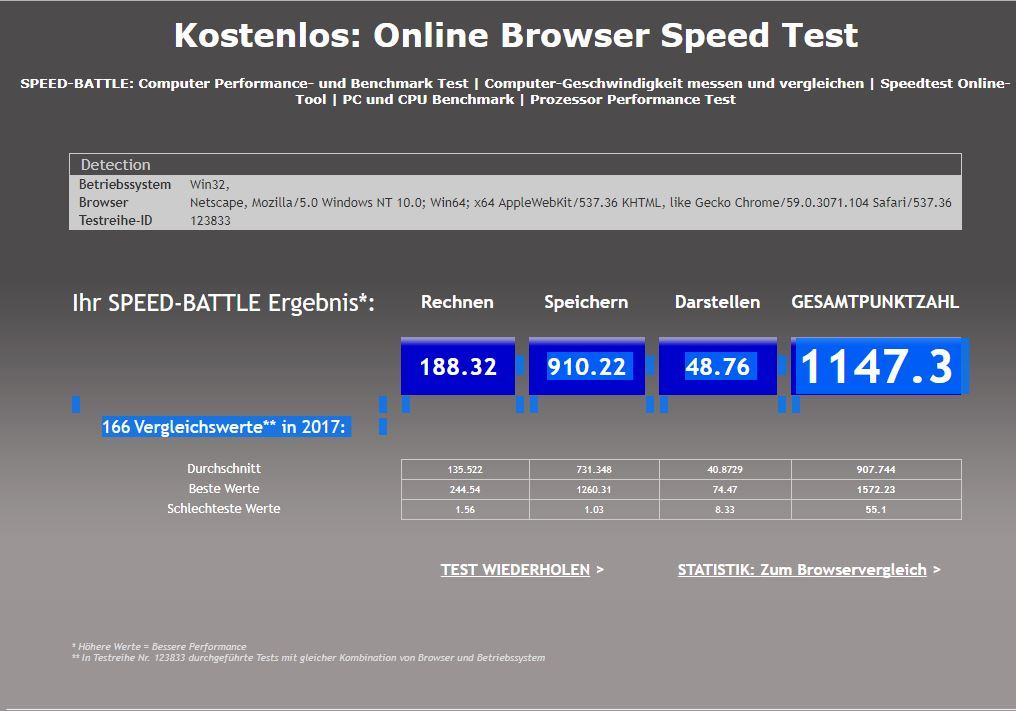Click the Durchschnitt row label

point(224,468)
